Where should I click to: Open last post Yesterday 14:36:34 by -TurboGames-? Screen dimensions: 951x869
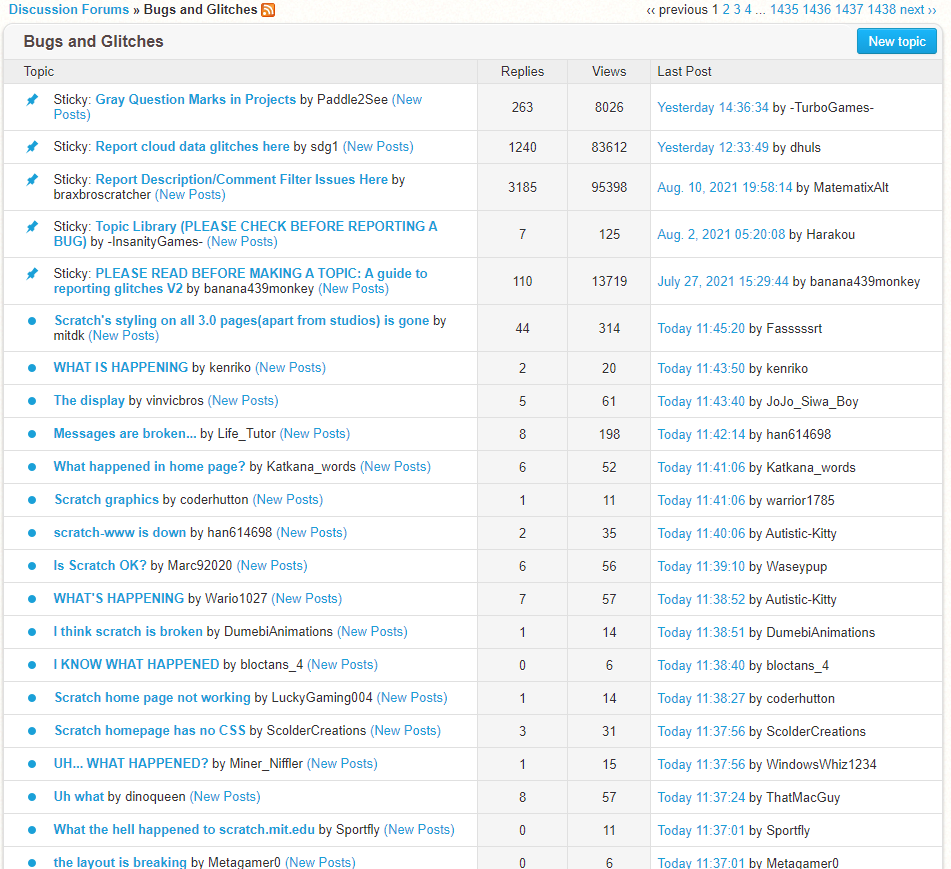(713, 107)
